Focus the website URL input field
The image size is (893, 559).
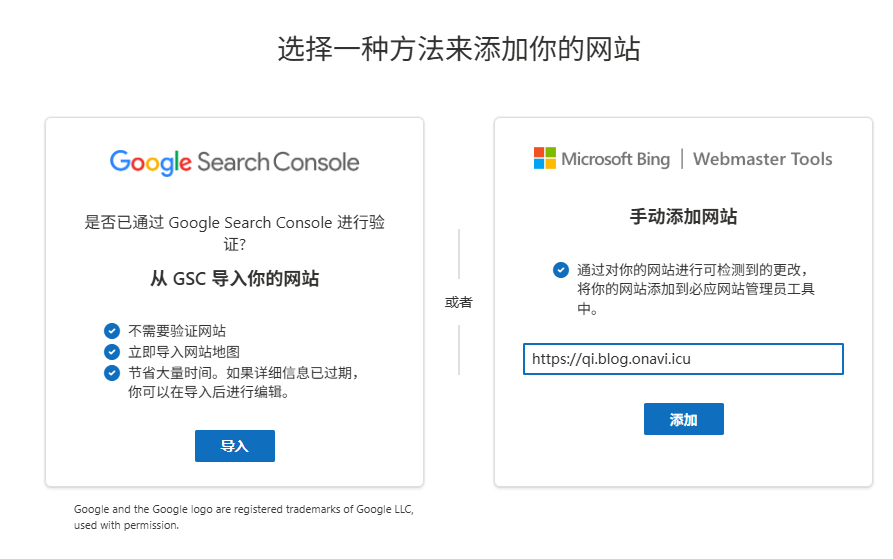(x=683, y=359)
